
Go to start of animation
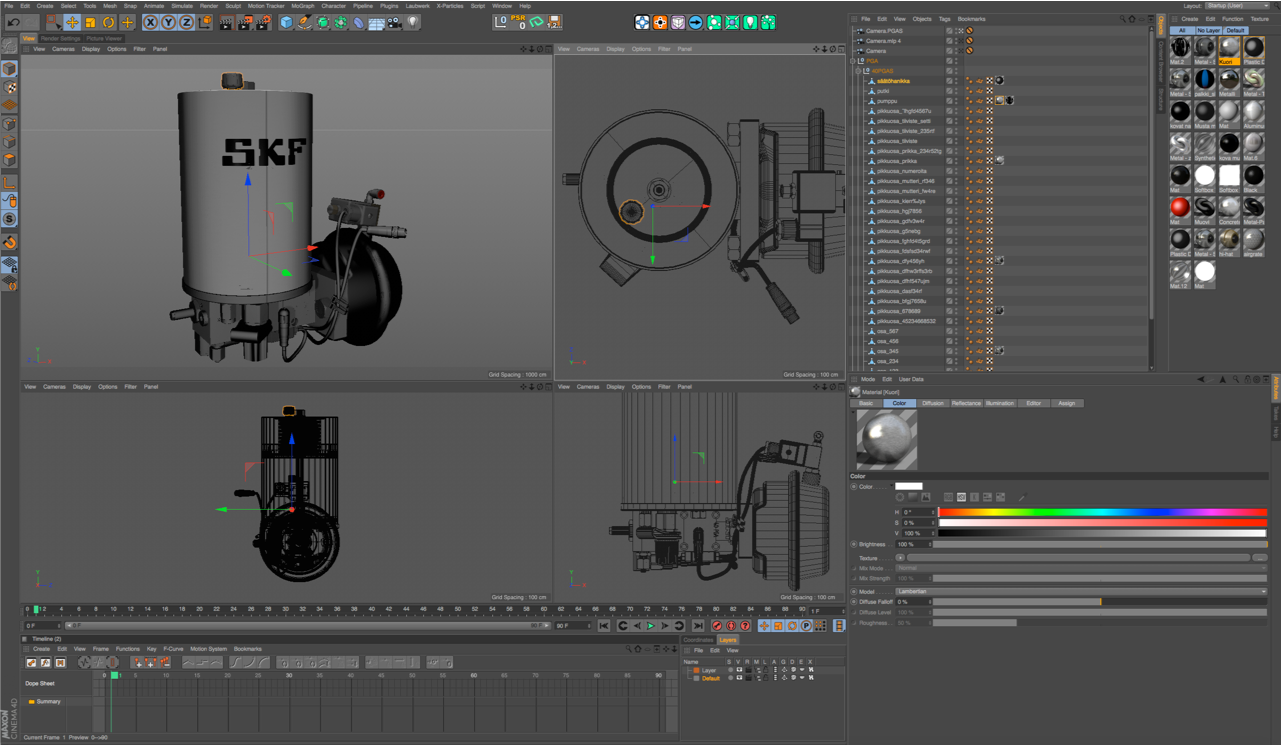coord(604,626)
